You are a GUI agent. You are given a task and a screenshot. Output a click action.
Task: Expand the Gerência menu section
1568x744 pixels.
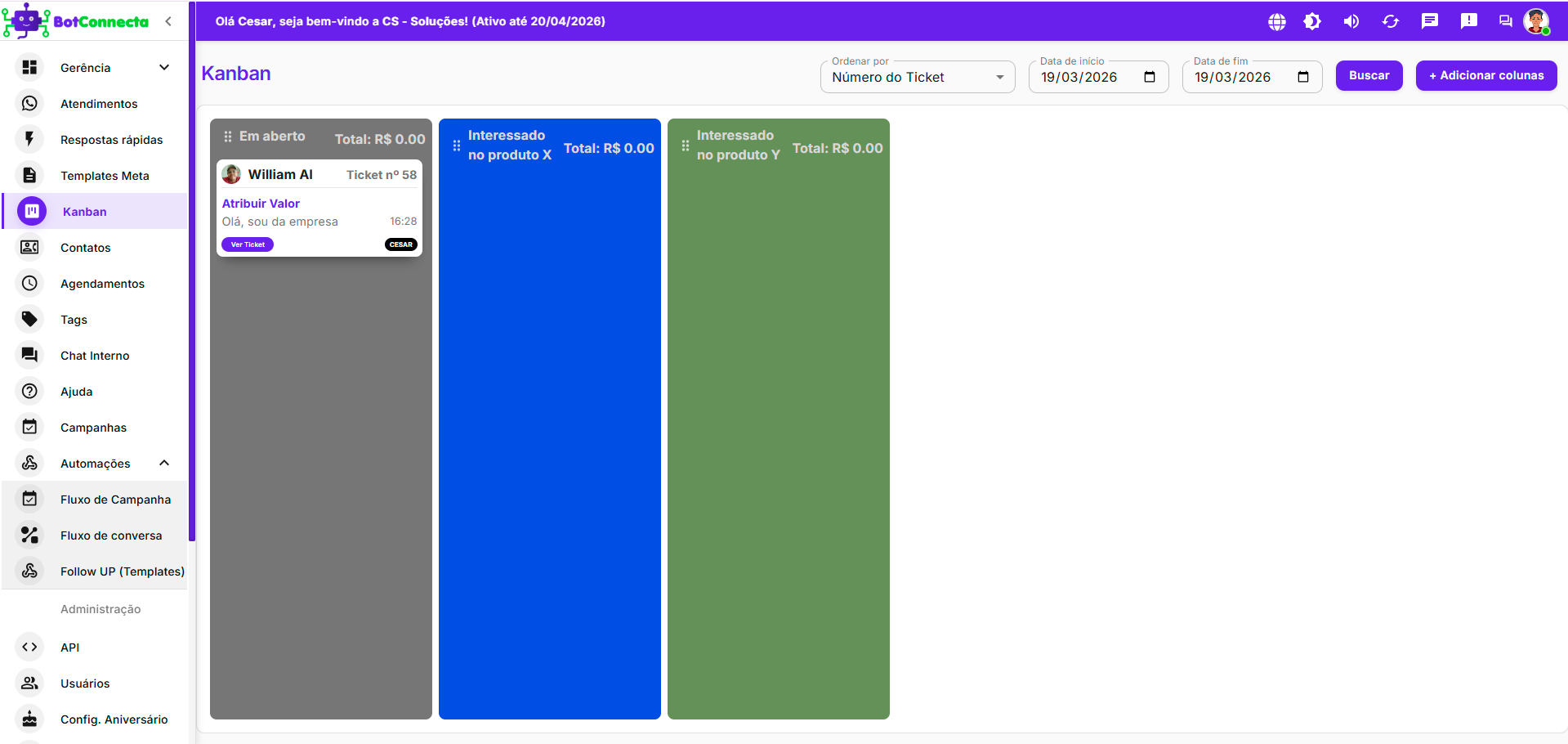tap(164, 68)
